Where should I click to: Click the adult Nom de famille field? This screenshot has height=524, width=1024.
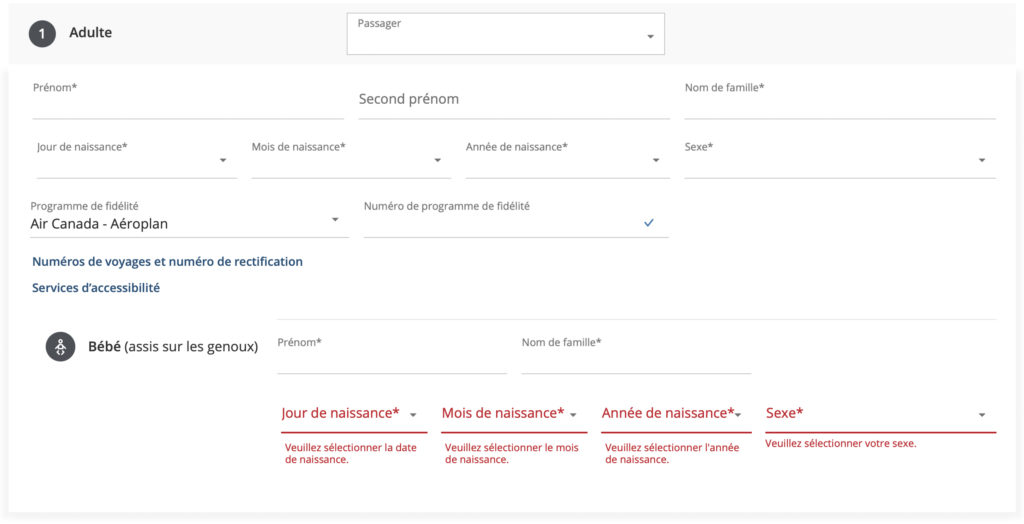[x=839, y=105]
